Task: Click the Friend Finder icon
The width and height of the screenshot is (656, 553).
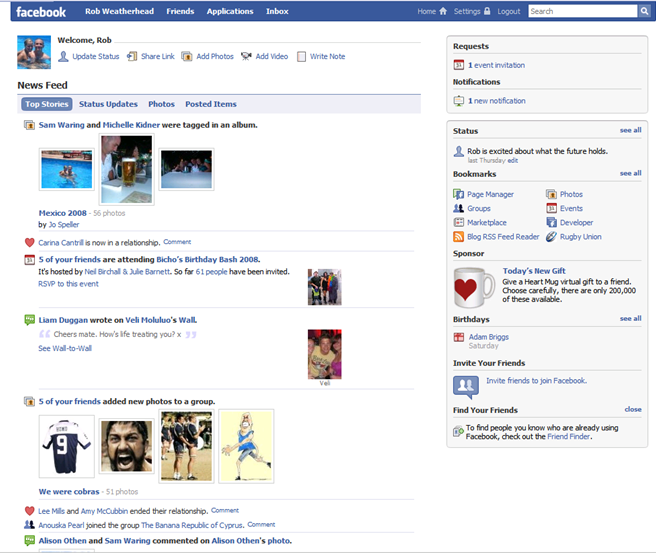Action: coord(458,431)
